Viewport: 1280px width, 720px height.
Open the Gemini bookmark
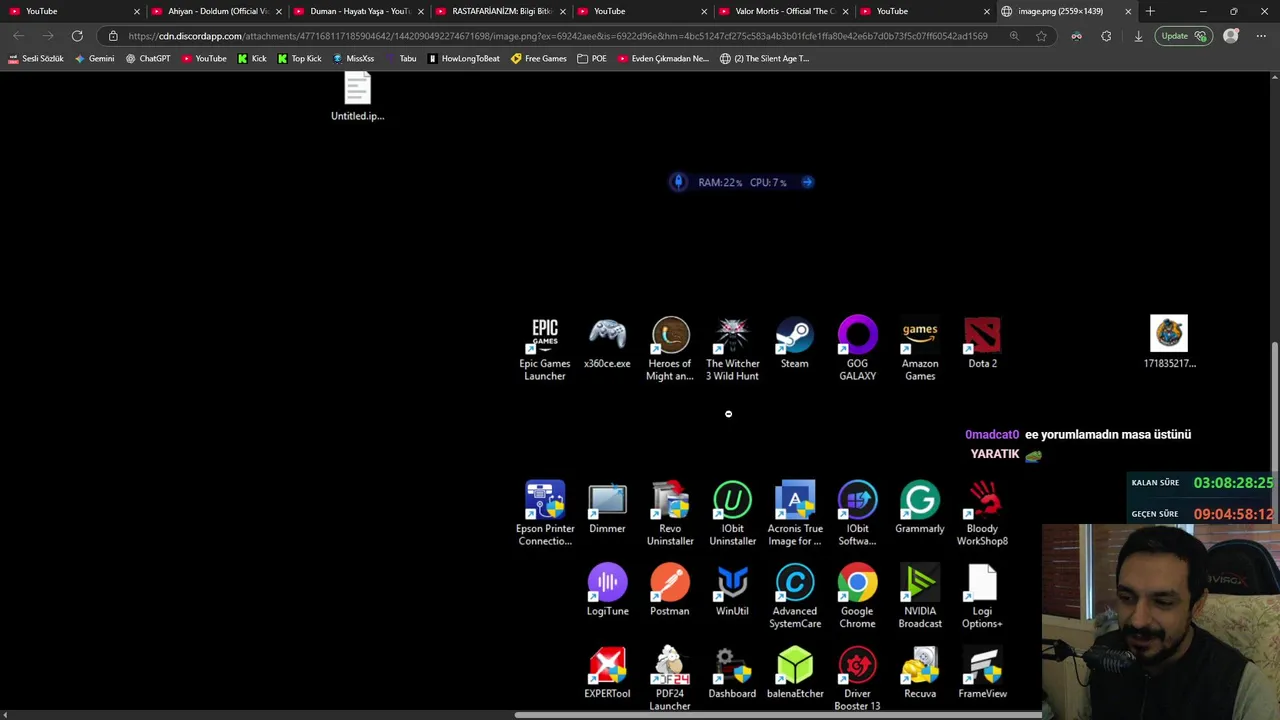pos(95,58)
